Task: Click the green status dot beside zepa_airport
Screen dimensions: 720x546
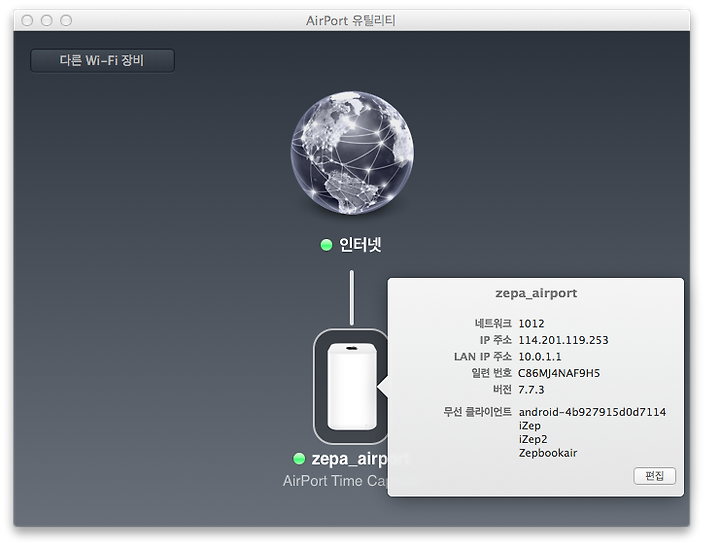Action: pos(299,458)
